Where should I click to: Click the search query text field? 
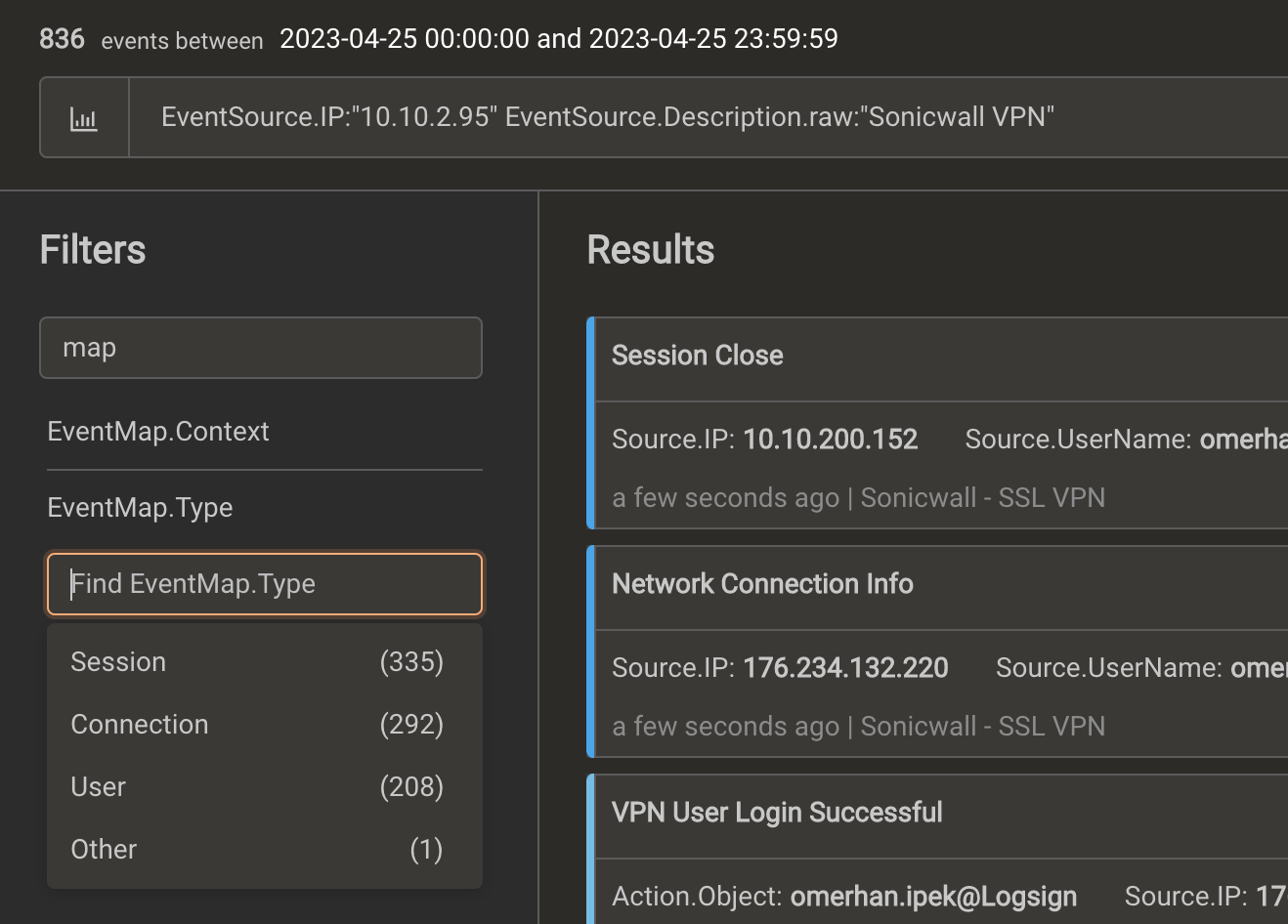click(x=708, y=118)
